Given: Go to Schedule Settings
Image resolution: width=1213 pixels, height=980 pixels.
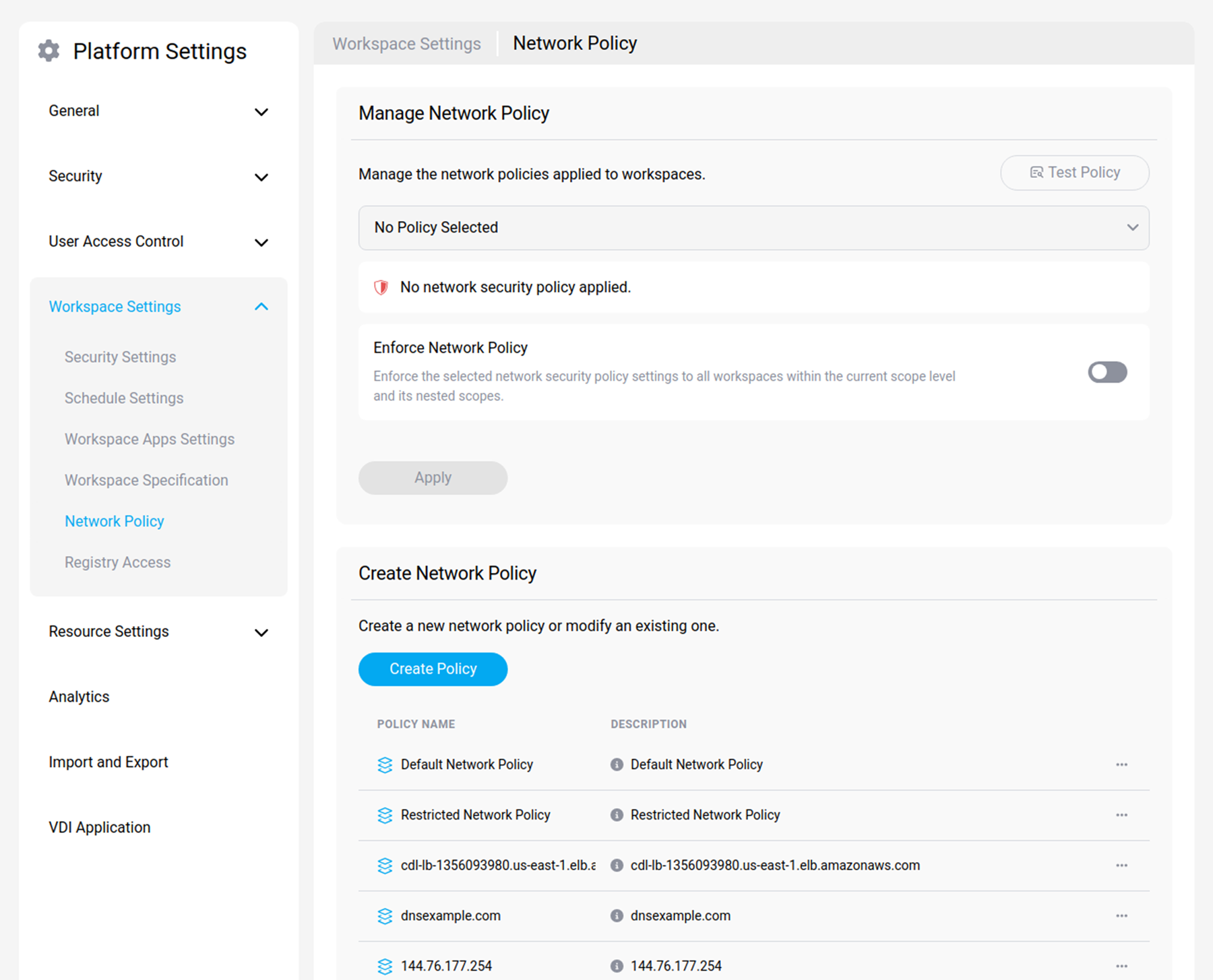Looking at the screenshot, I should (x=124, y=398).
